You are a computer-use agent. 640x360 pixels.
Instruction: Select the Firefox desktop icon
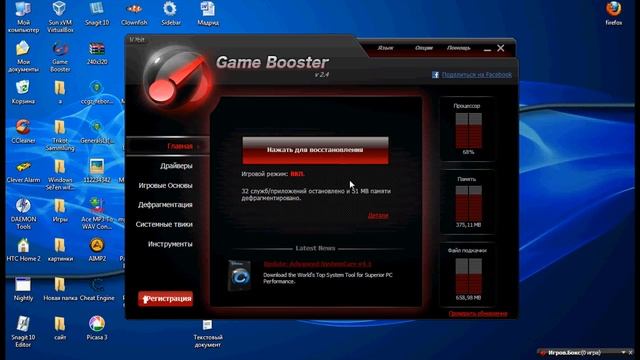point(613,13)
